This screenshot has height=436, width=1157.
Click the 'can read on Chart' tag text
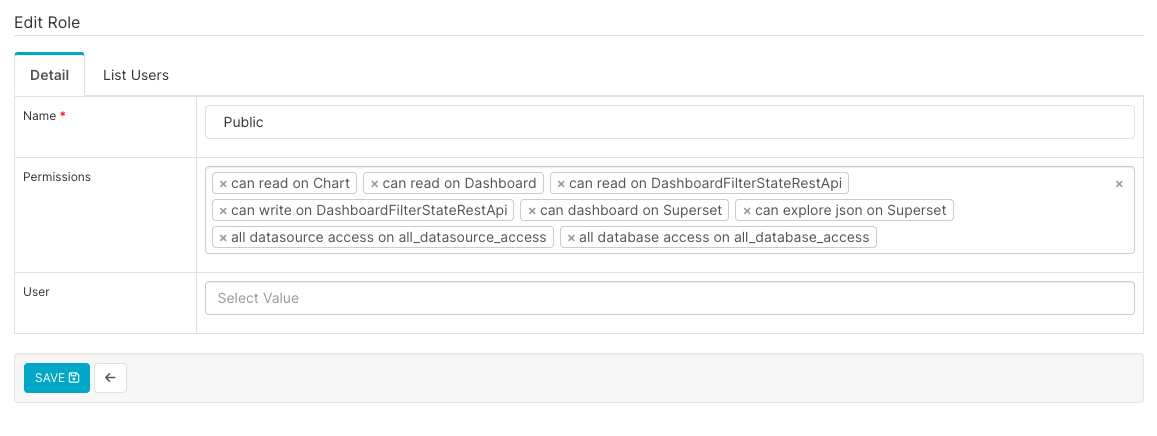[290, 184]
